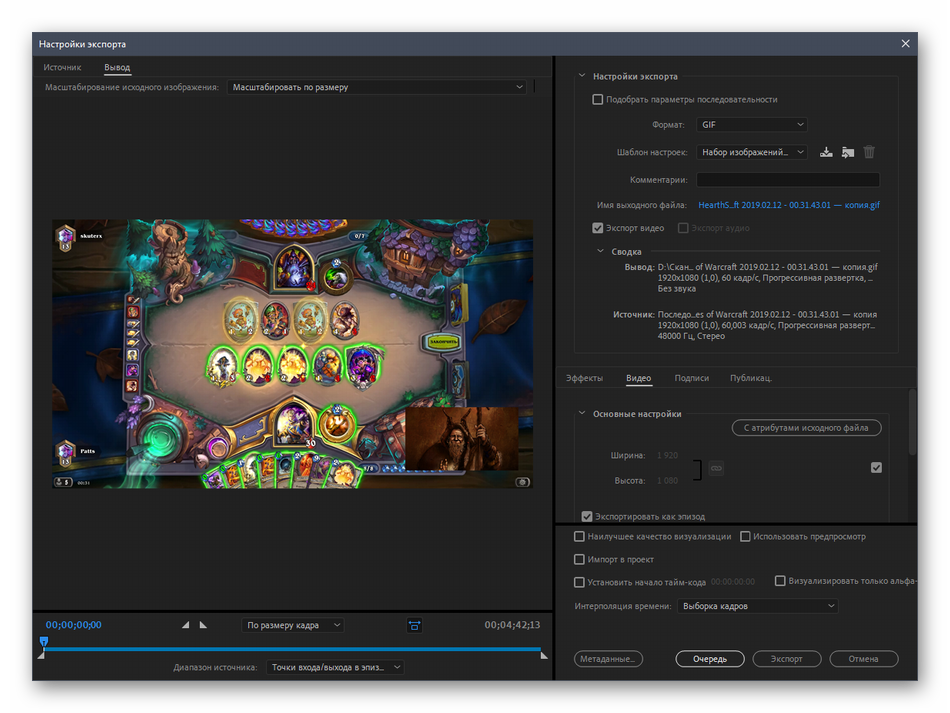Click the save preset icon
Screen dimensions: 950x713
826,152
